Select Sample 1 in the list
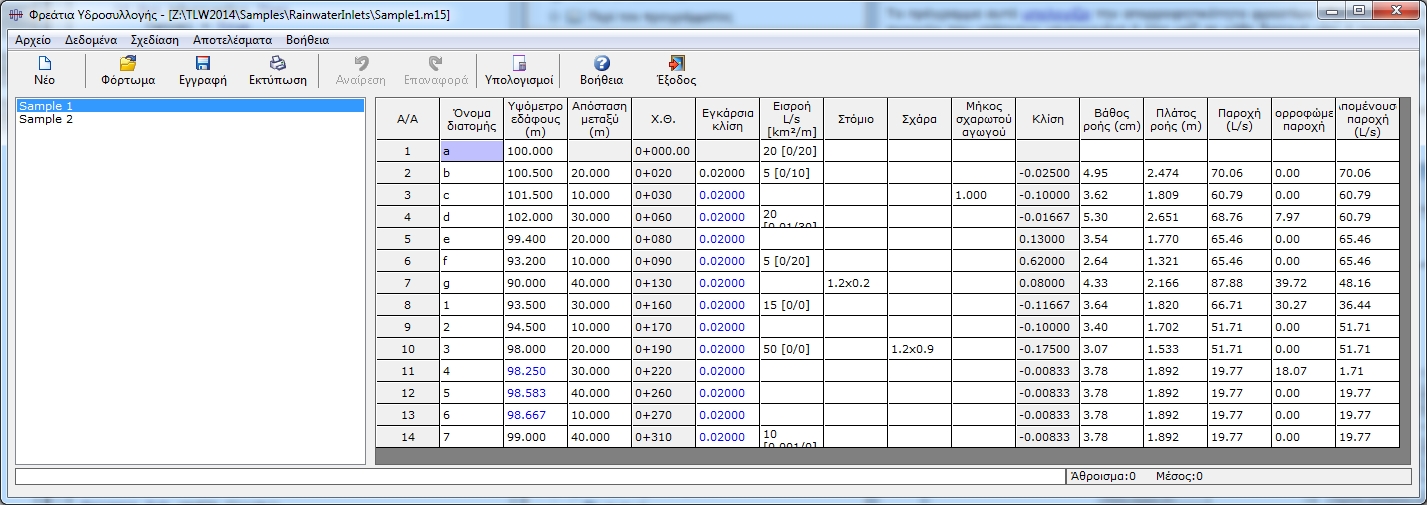Viewport: 1427px width, 505px height. point(46,106)
